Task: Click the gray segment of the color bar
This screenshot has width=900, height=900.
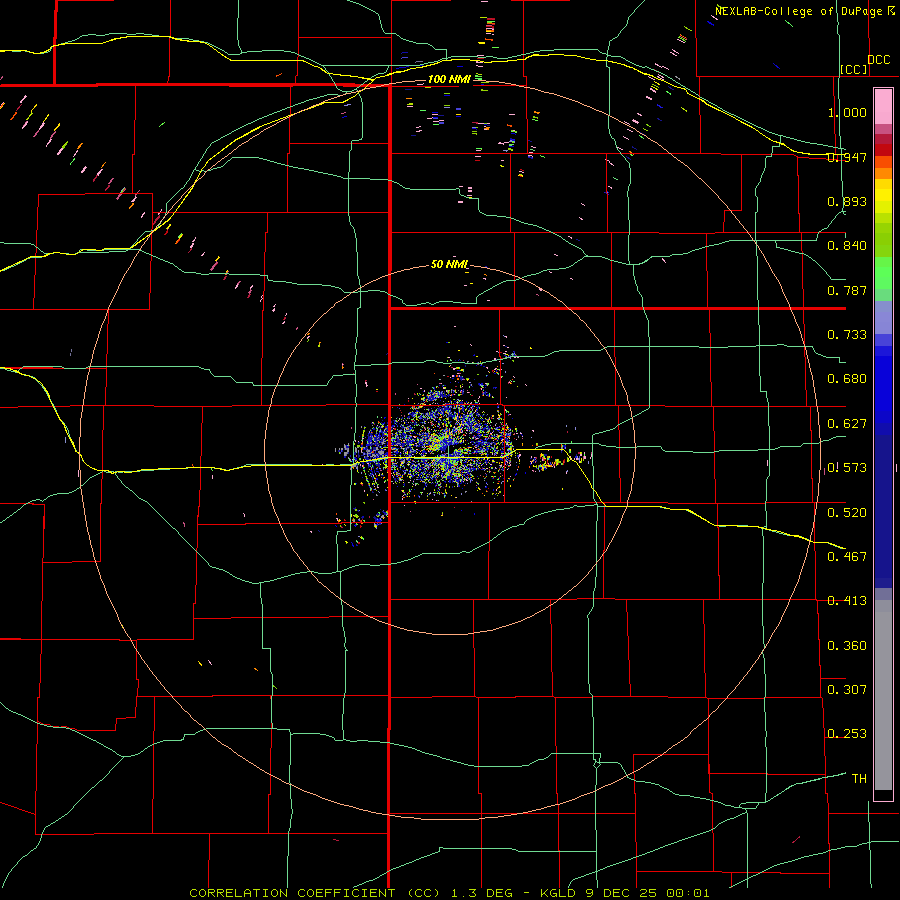Action: [883, 695]
